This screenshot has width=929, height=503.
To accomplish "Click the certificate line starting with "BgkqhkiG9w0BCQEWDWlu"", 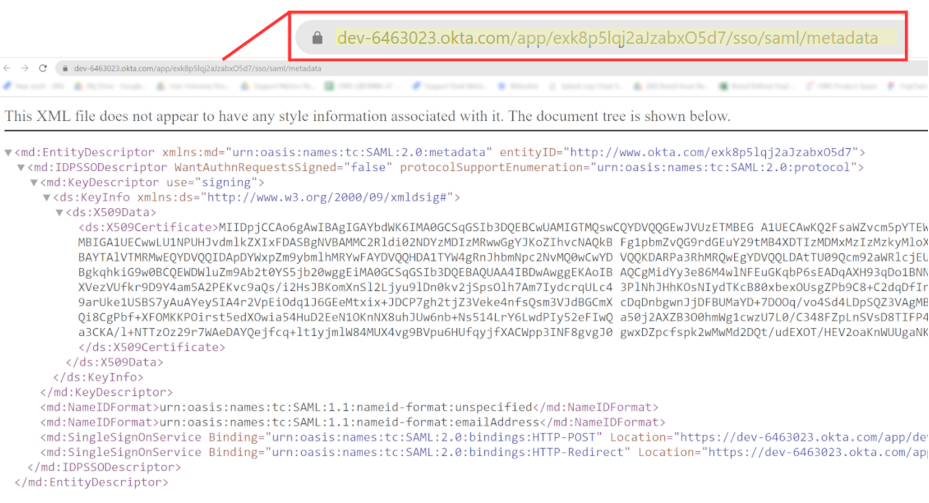I will tap(503, 272).
